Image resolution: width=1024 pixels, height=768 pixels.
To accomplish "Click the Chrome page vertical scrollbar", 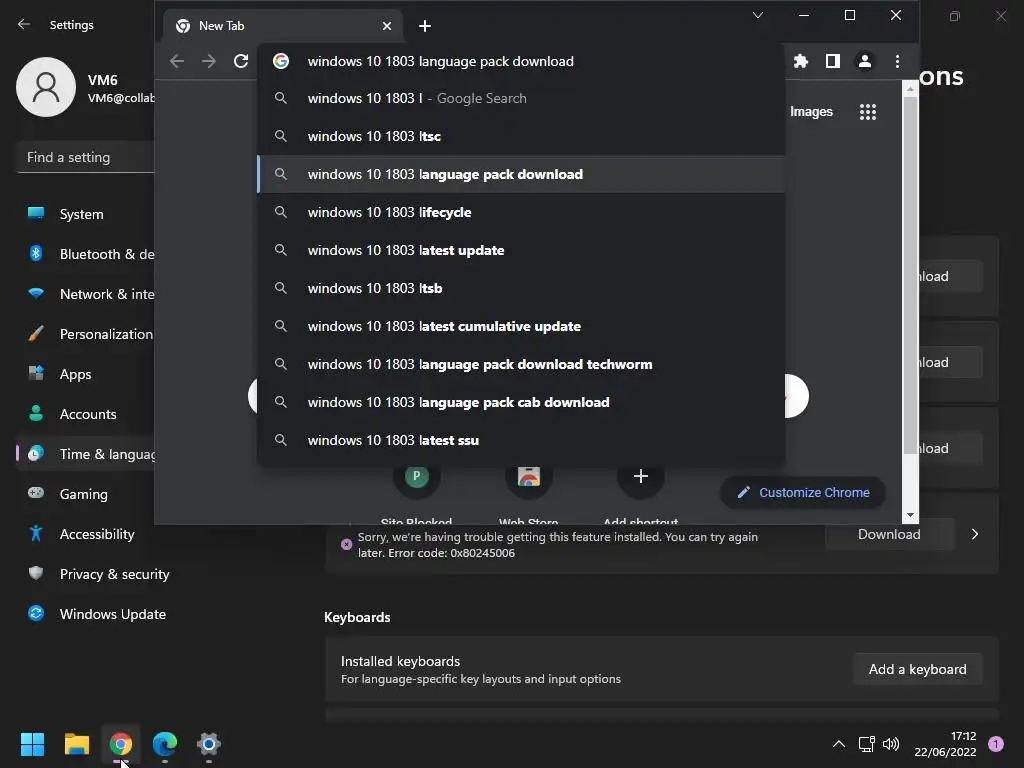I will click(x=910, y=276).
